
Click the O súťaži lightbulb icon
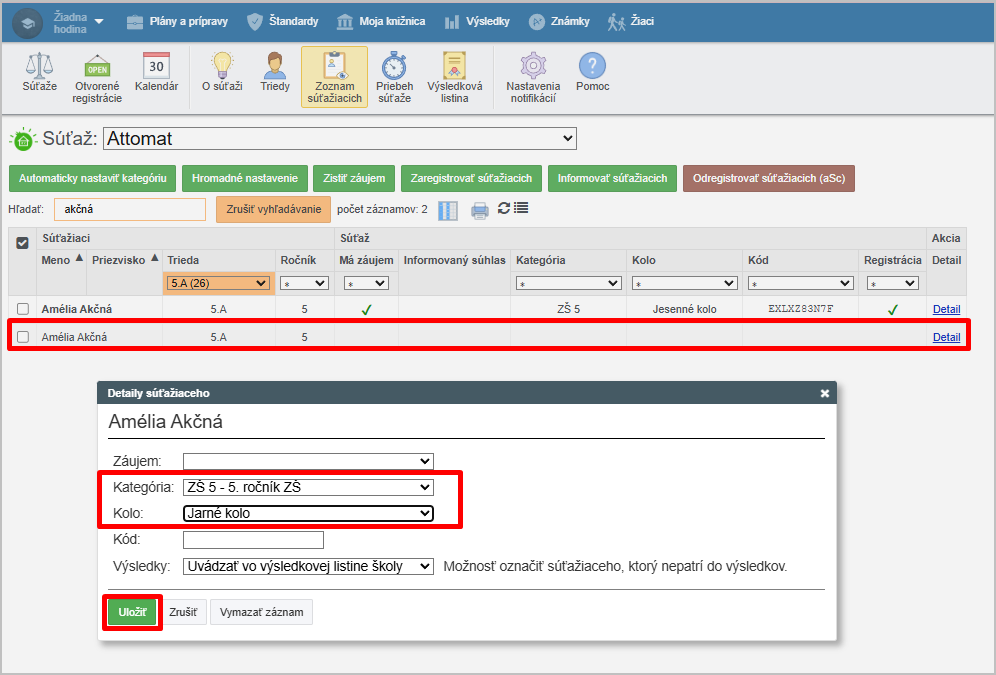pyautogui.click(x=222, y=66)
